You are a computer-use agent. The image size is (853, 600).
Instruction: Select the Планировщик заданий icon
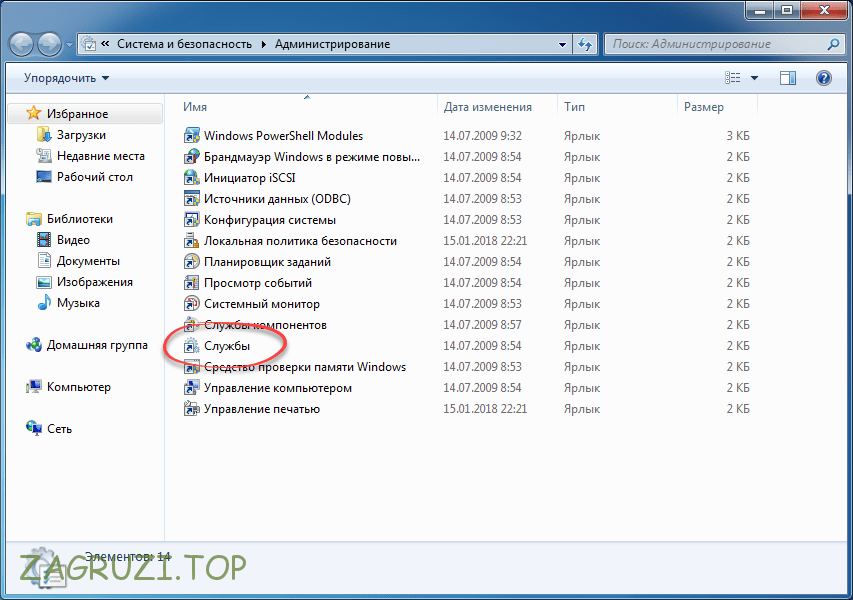point(191,262)
